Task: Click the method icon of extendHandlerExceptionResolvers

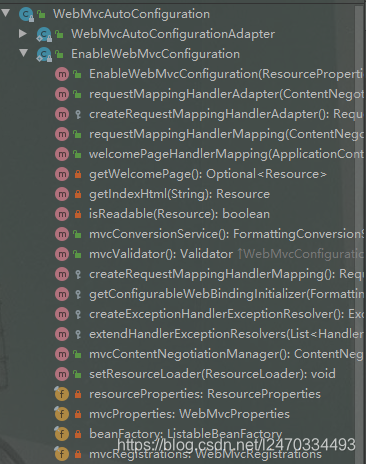Action: pos(62,334)
